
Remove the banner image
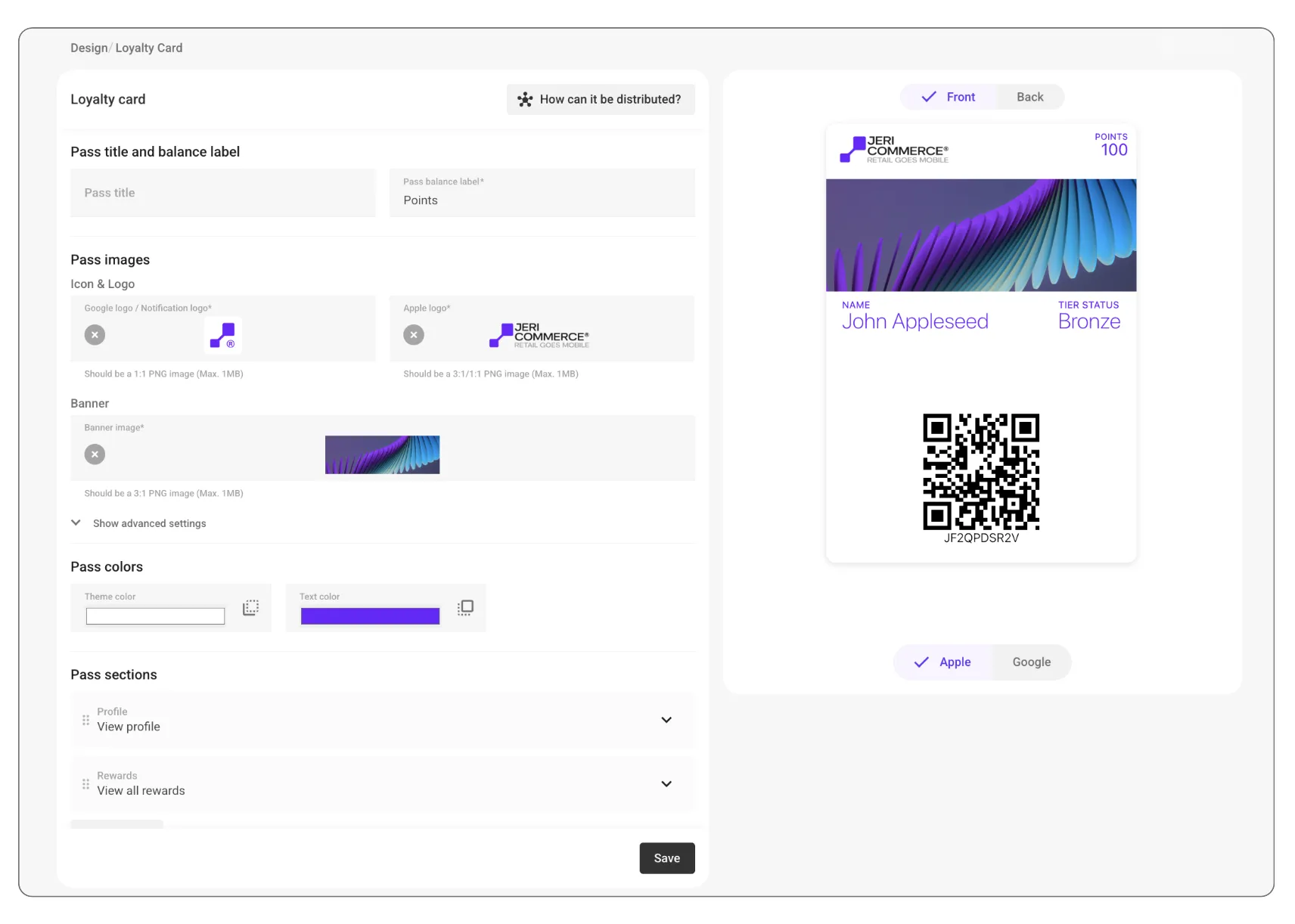click(x=95, y=454)
